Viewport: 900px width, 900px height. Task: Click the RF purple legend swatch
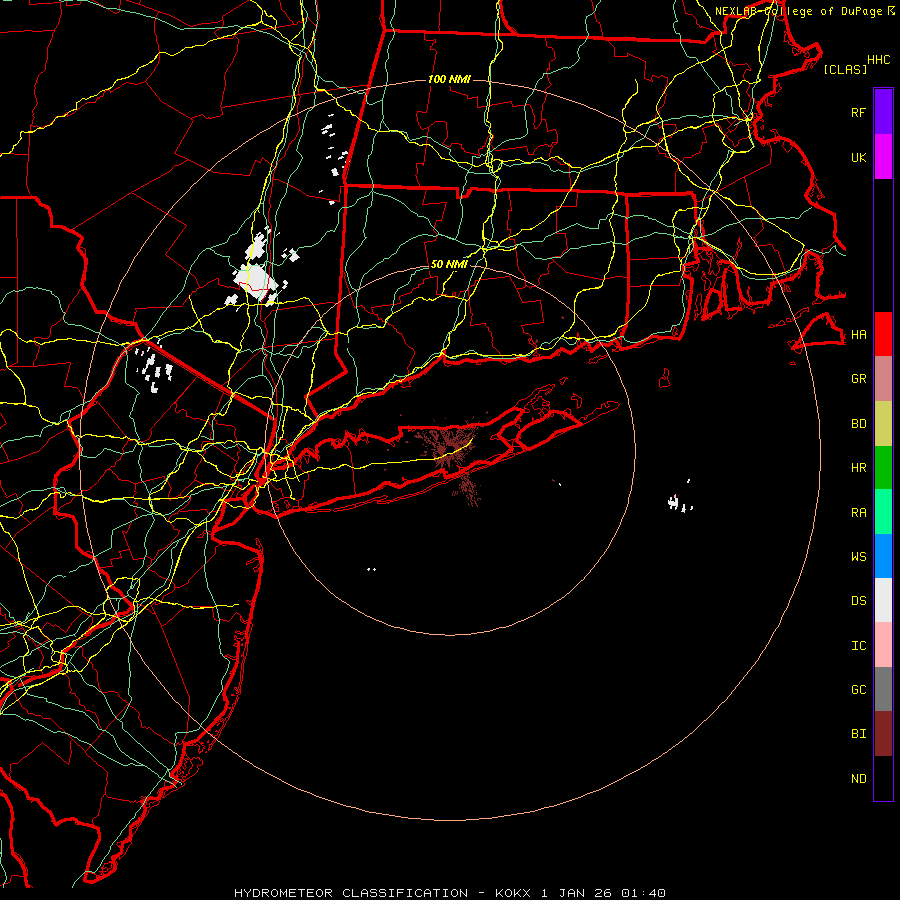883,112
